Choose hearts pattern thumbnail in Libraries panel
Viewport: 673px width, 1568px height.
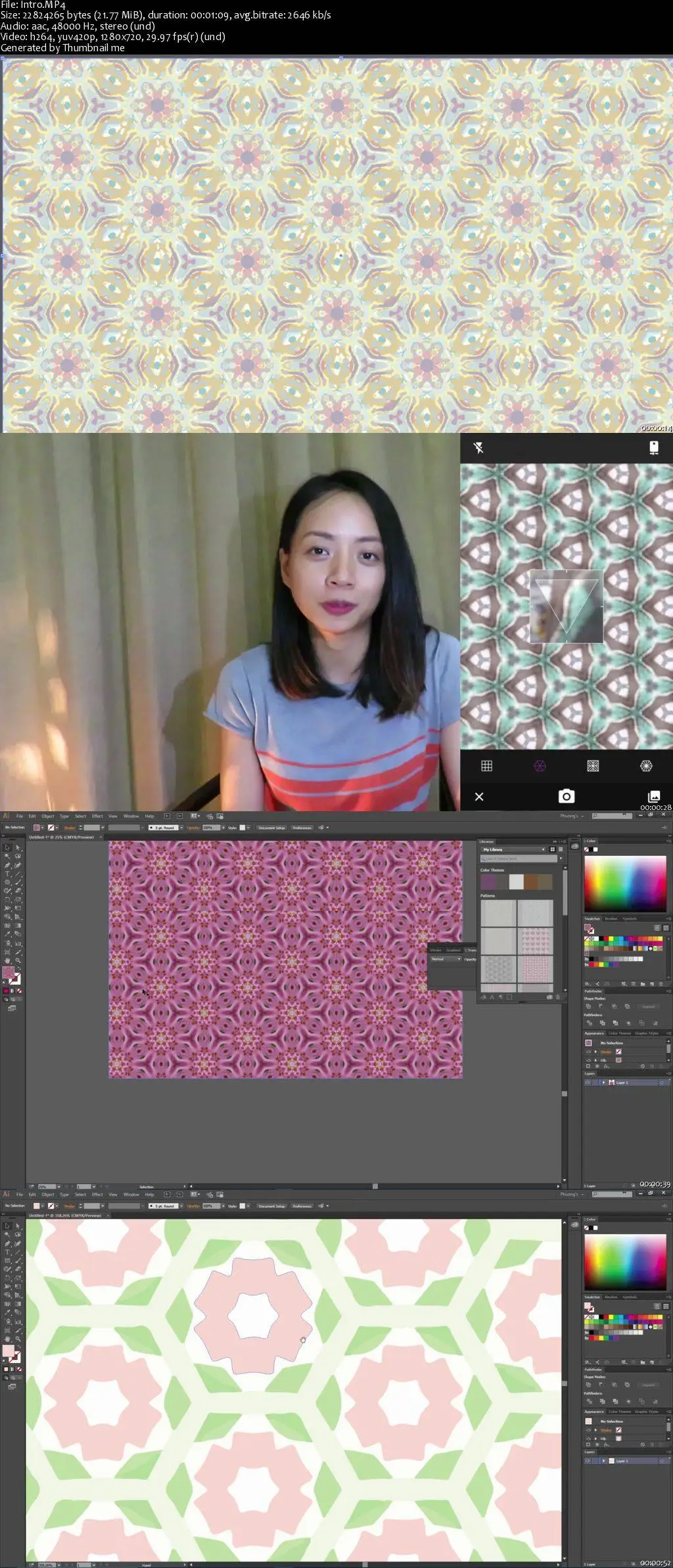point(536,941)
